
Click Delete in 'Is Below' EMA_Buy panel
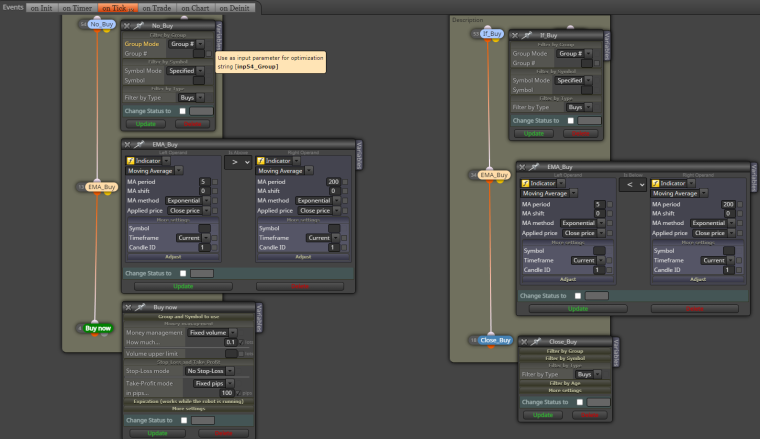[x=695, y=309]
